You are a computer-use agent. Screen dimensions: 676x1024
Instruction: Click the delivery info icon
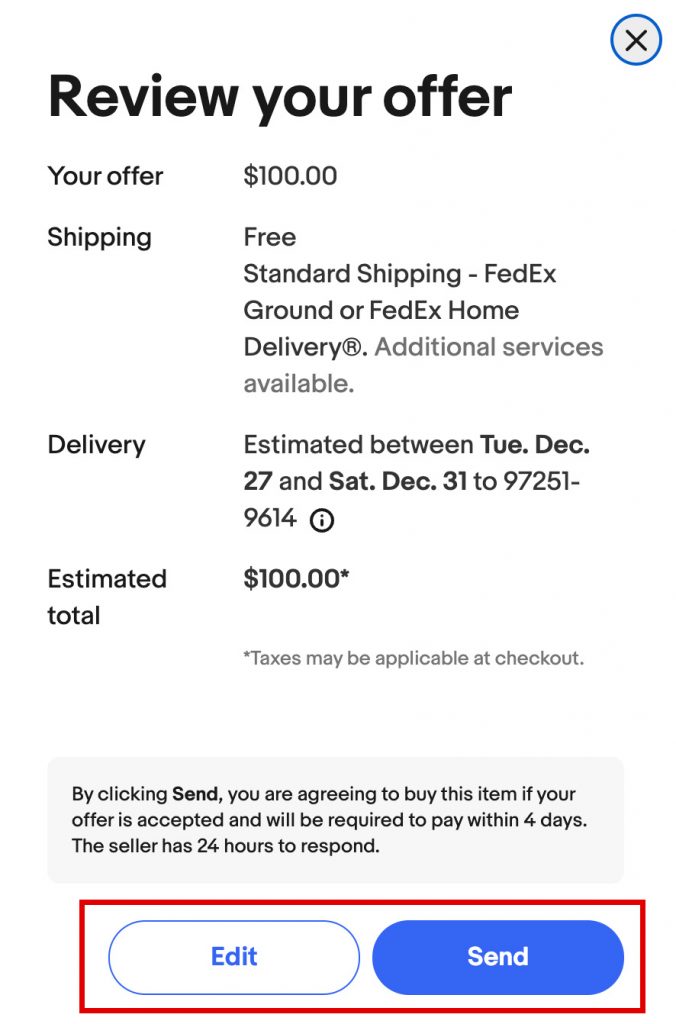click(321, 520)
